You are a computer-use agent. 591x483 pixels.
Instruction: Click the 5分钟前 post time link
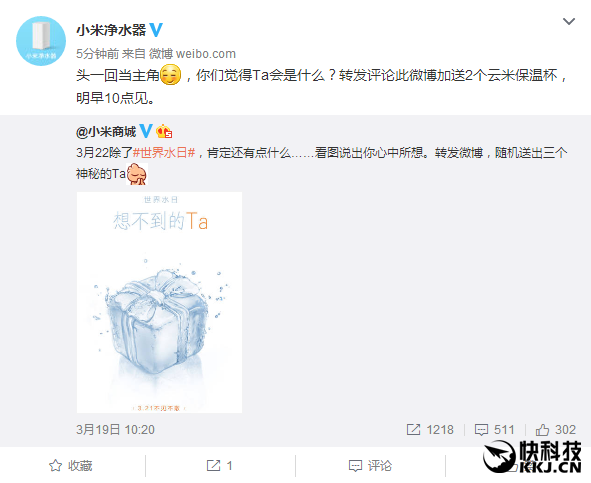coord(98,54)
